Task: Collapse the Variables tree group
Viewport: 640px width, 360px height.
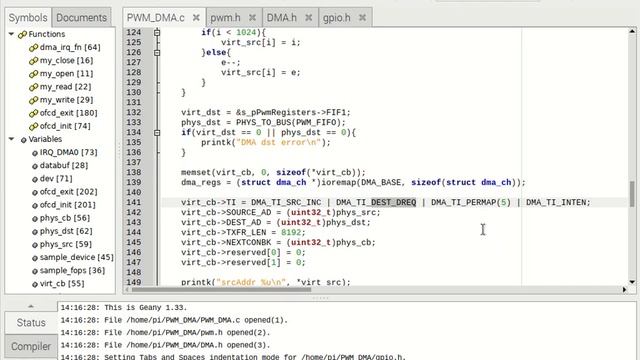Action: click(11, 139)
